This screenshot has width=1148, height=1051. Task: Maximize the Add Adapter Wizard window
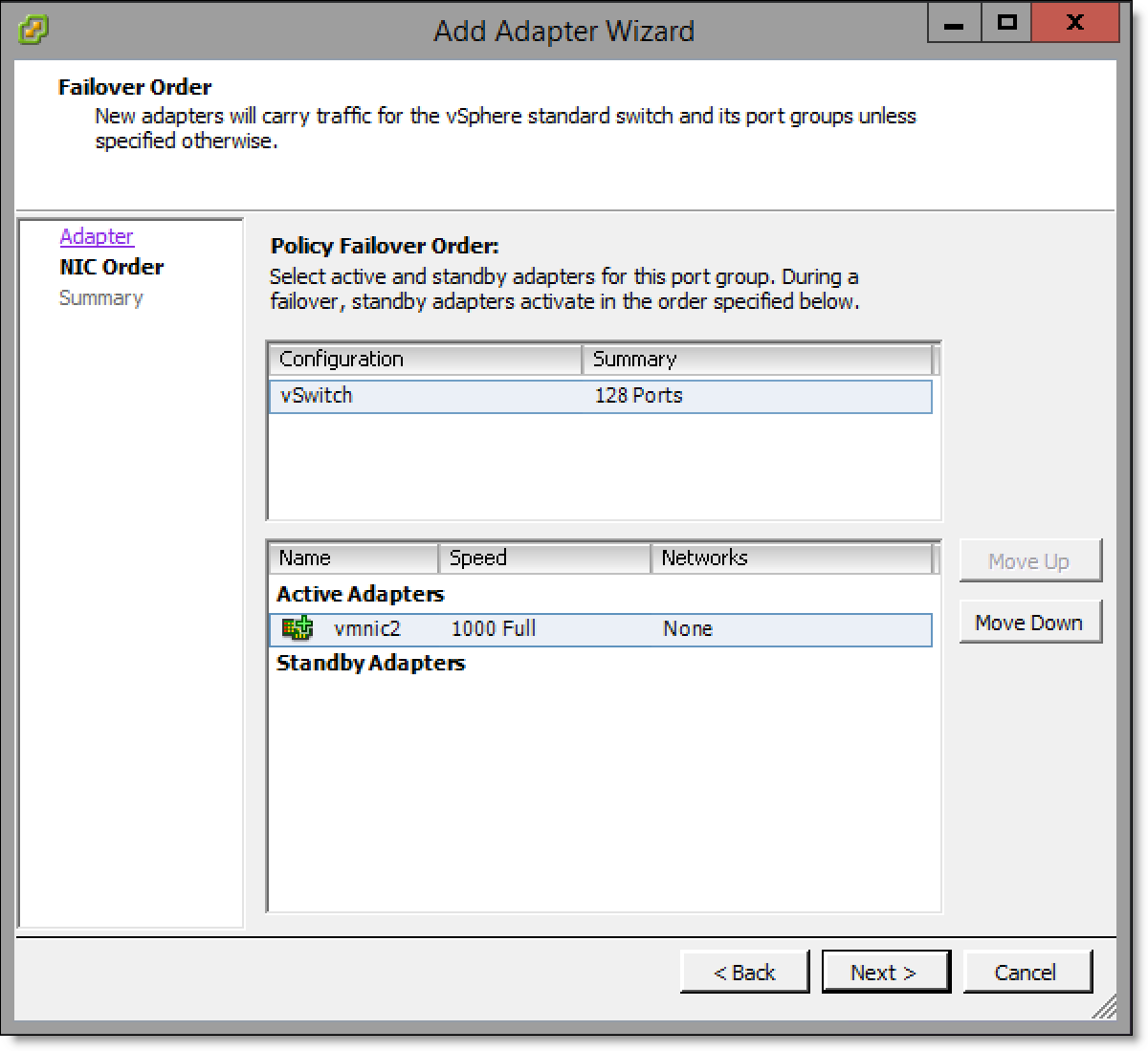(x=1006, y=24)
